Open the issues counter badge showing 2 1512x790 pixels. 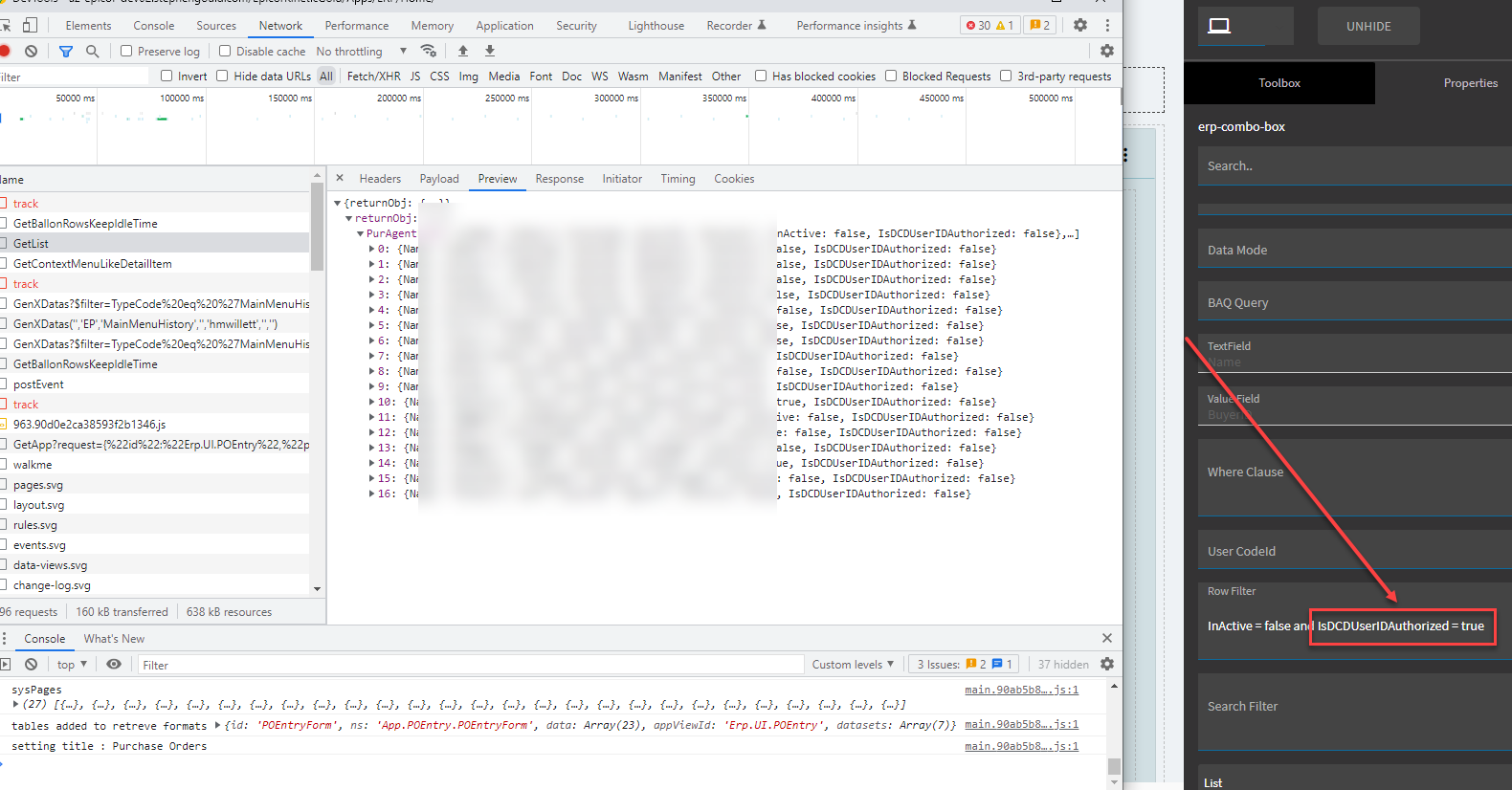tap(1040, 26)
